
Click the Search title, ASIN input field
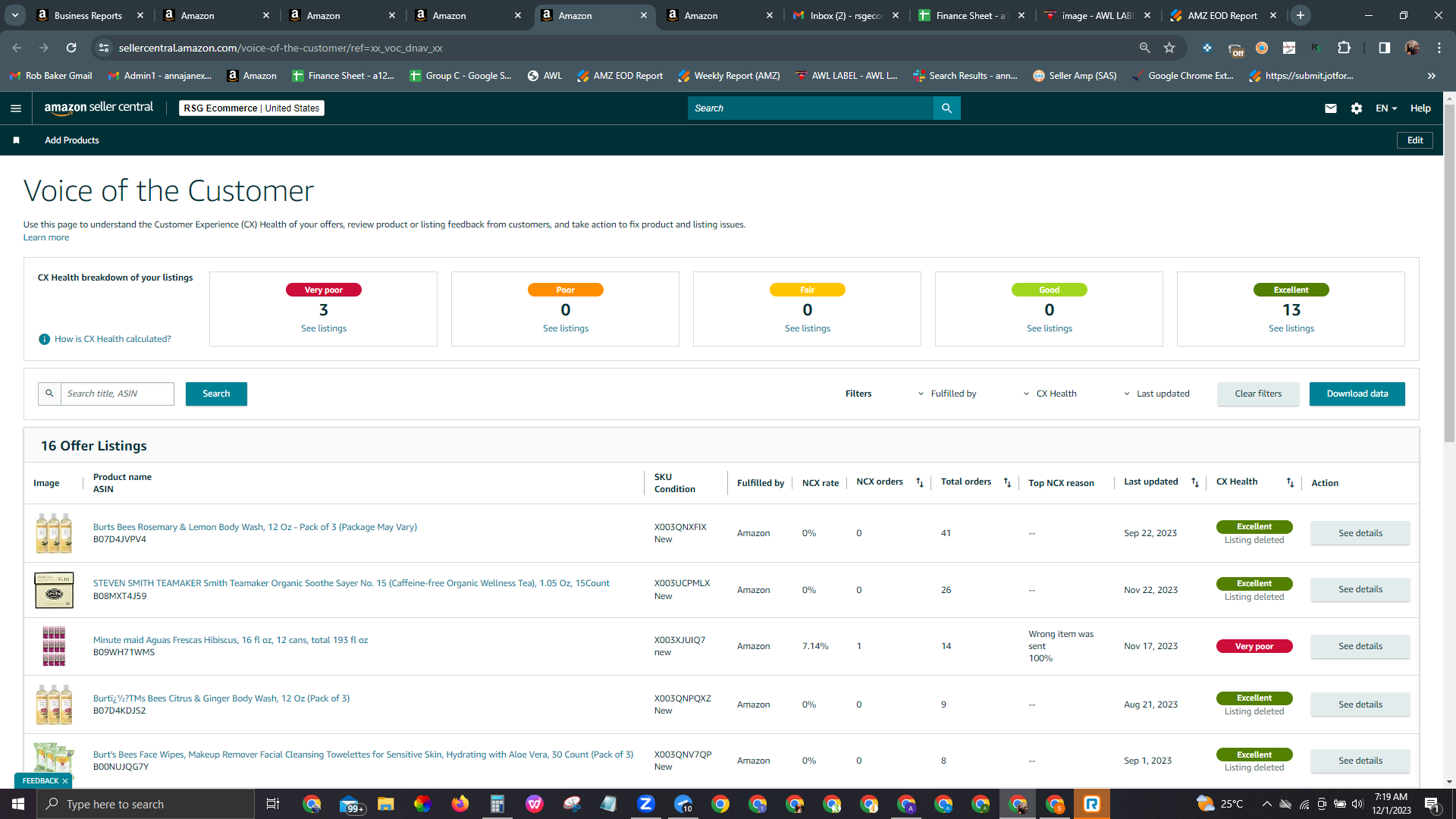pyautogui.click(x=118, y=394)
